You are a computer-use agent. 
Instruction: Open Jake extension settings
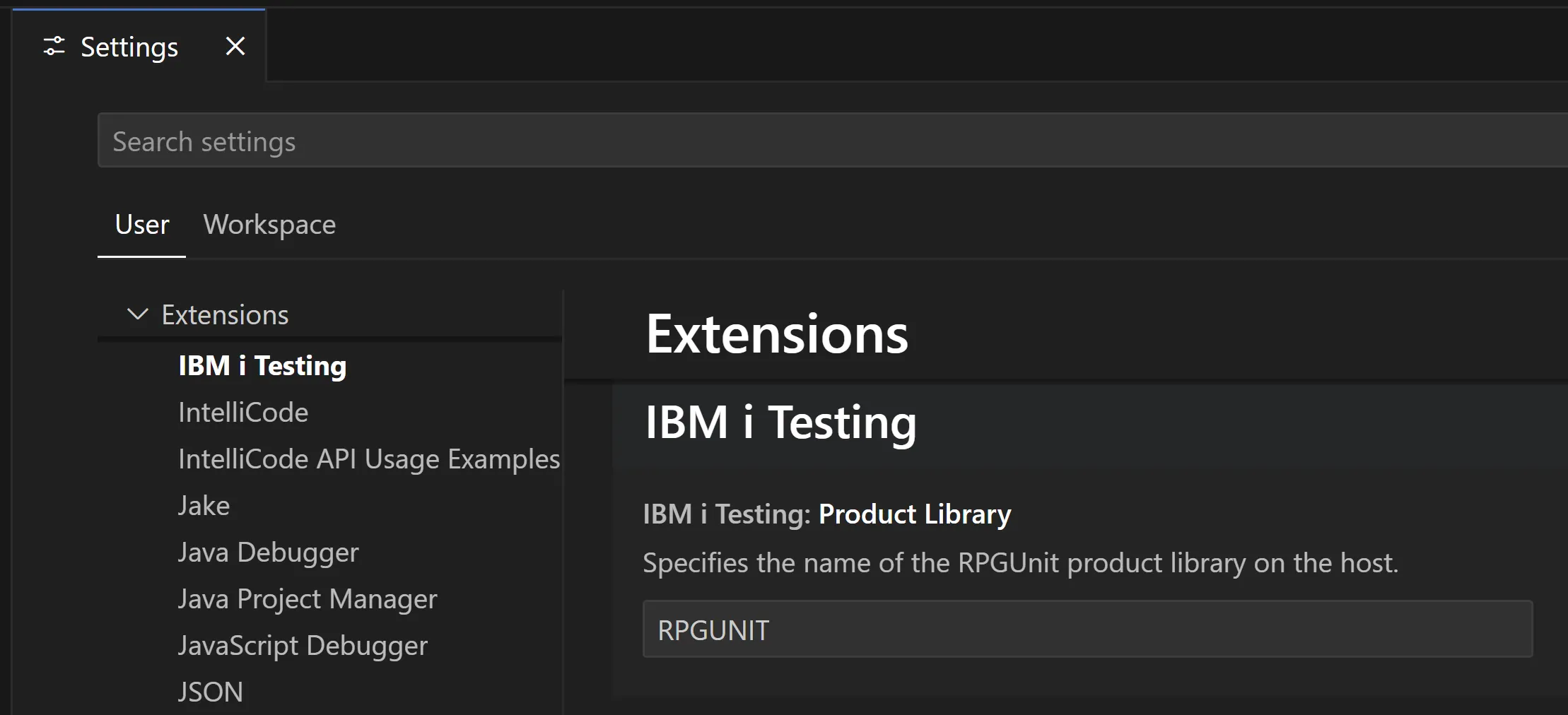point(204,506)
